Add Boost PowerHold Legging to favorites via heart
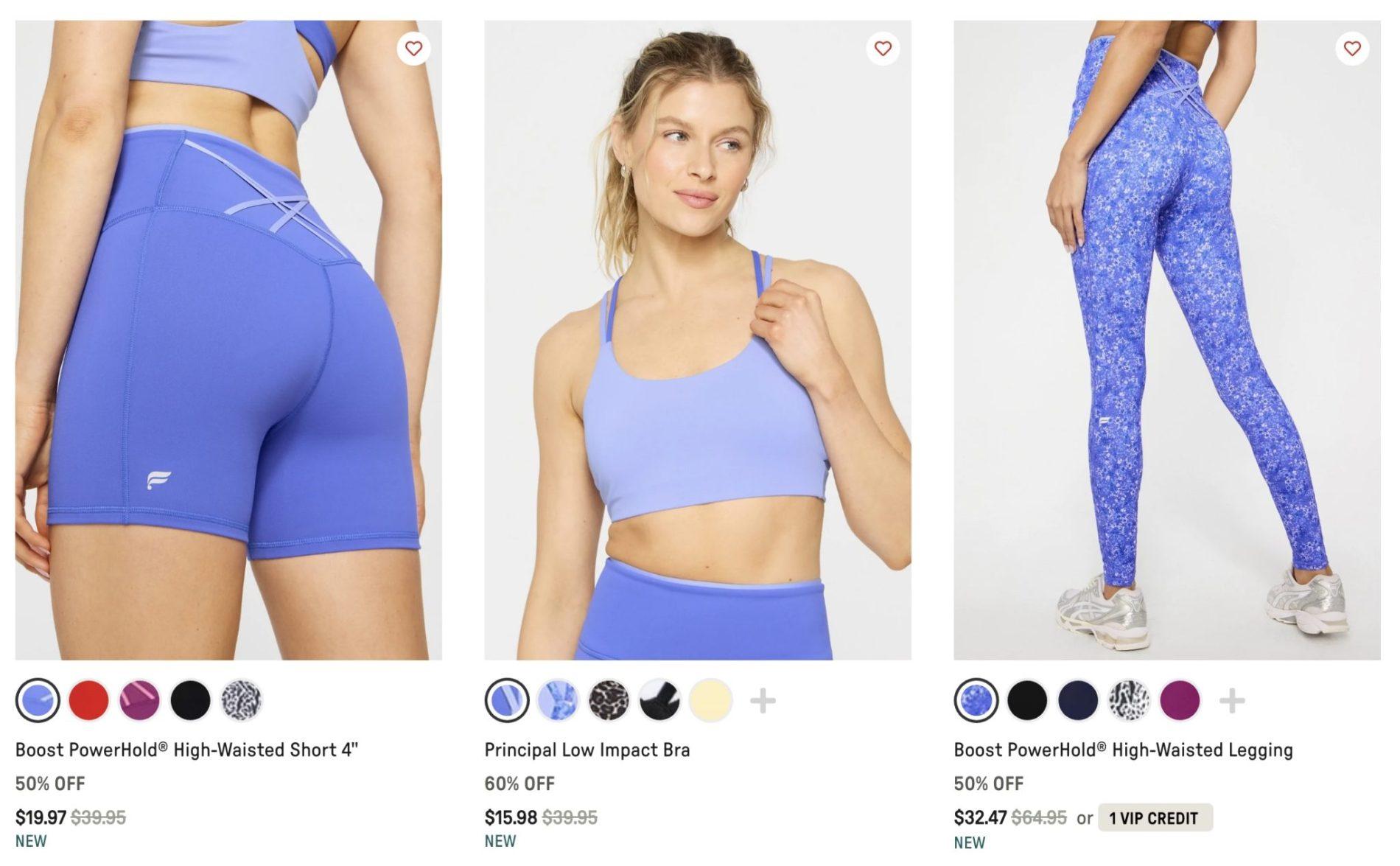Screen dimensions: 1400x866 coord(1352,49)
